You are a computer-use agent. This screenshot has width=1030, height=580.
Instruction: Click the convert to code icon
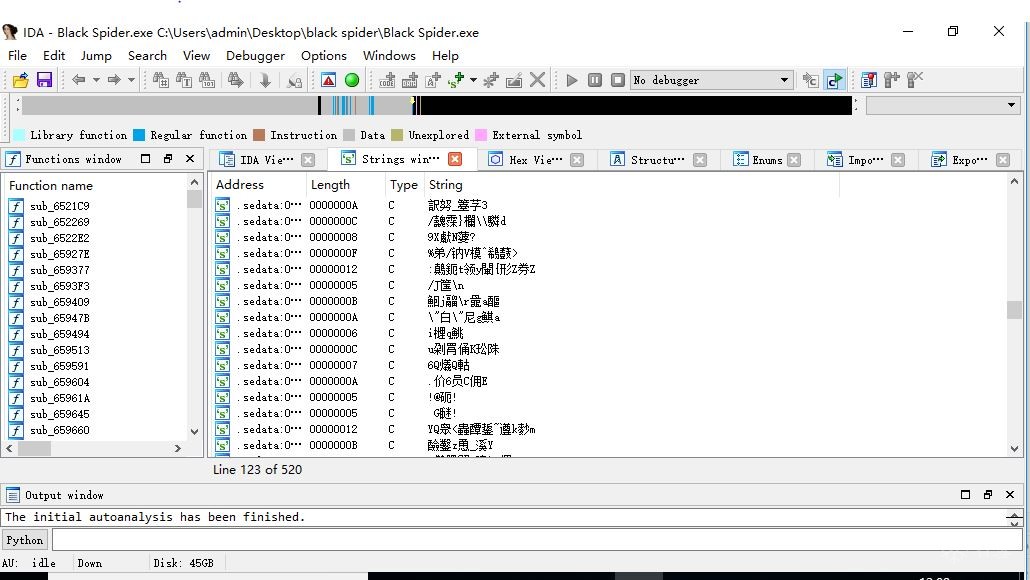click(x=387, y=80)
